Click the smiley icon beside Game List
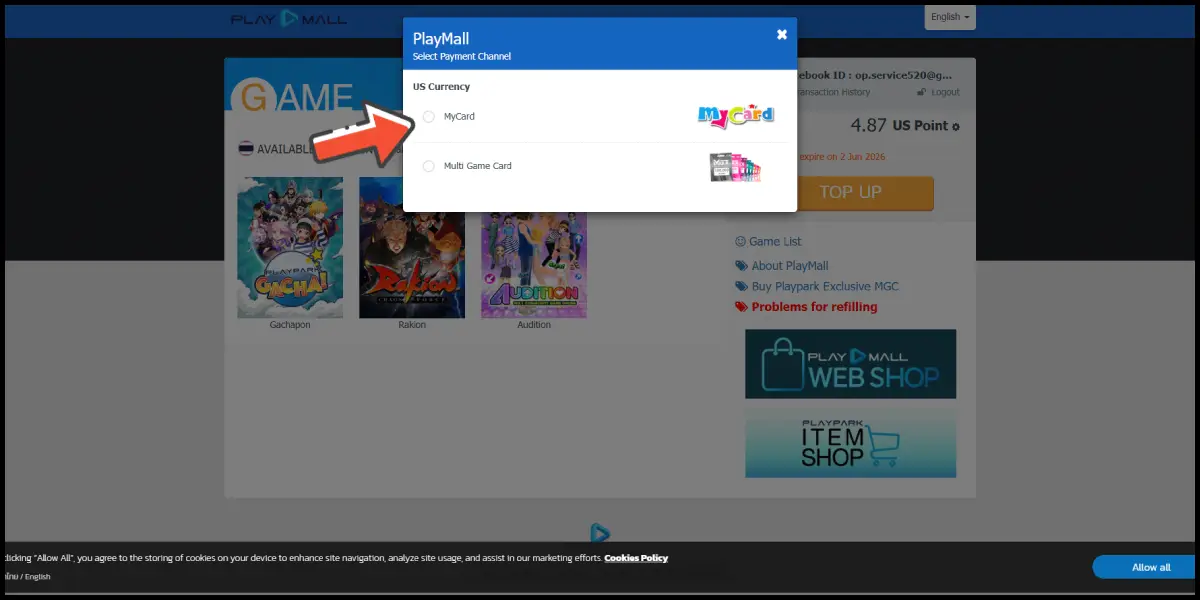 pyautogui.click(x=741, y=241)
